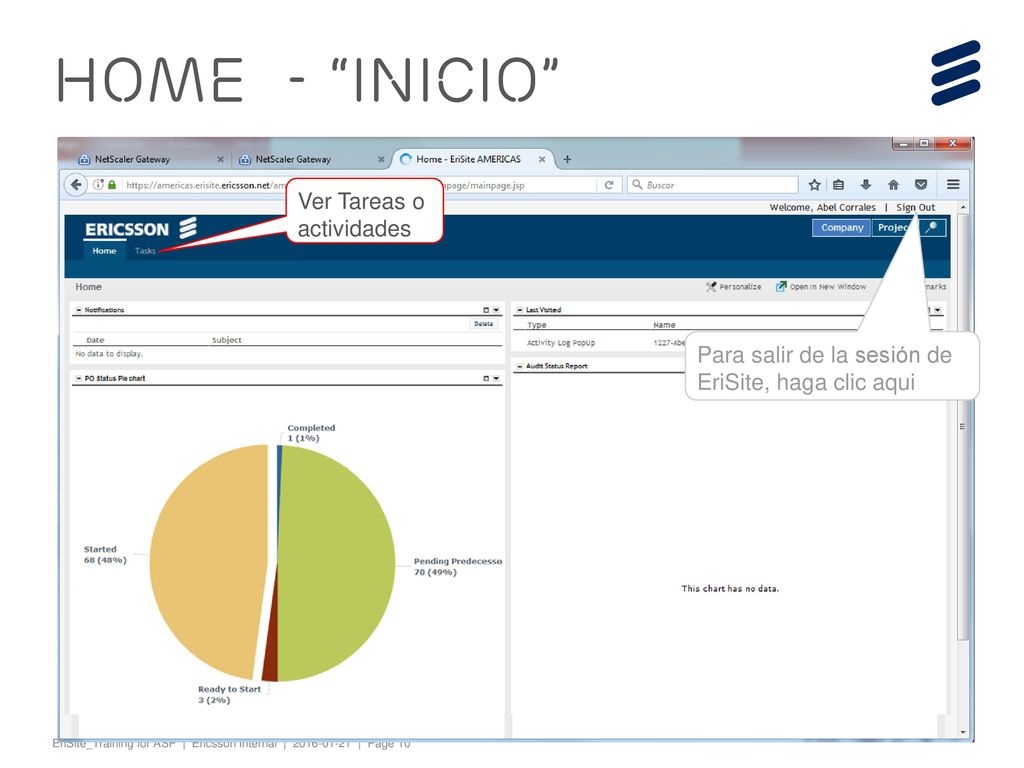Select the dark red Ready to Start slice
Image resolution: width=1024 pixels, height=768 pixels.
click(x=270, y=653)
